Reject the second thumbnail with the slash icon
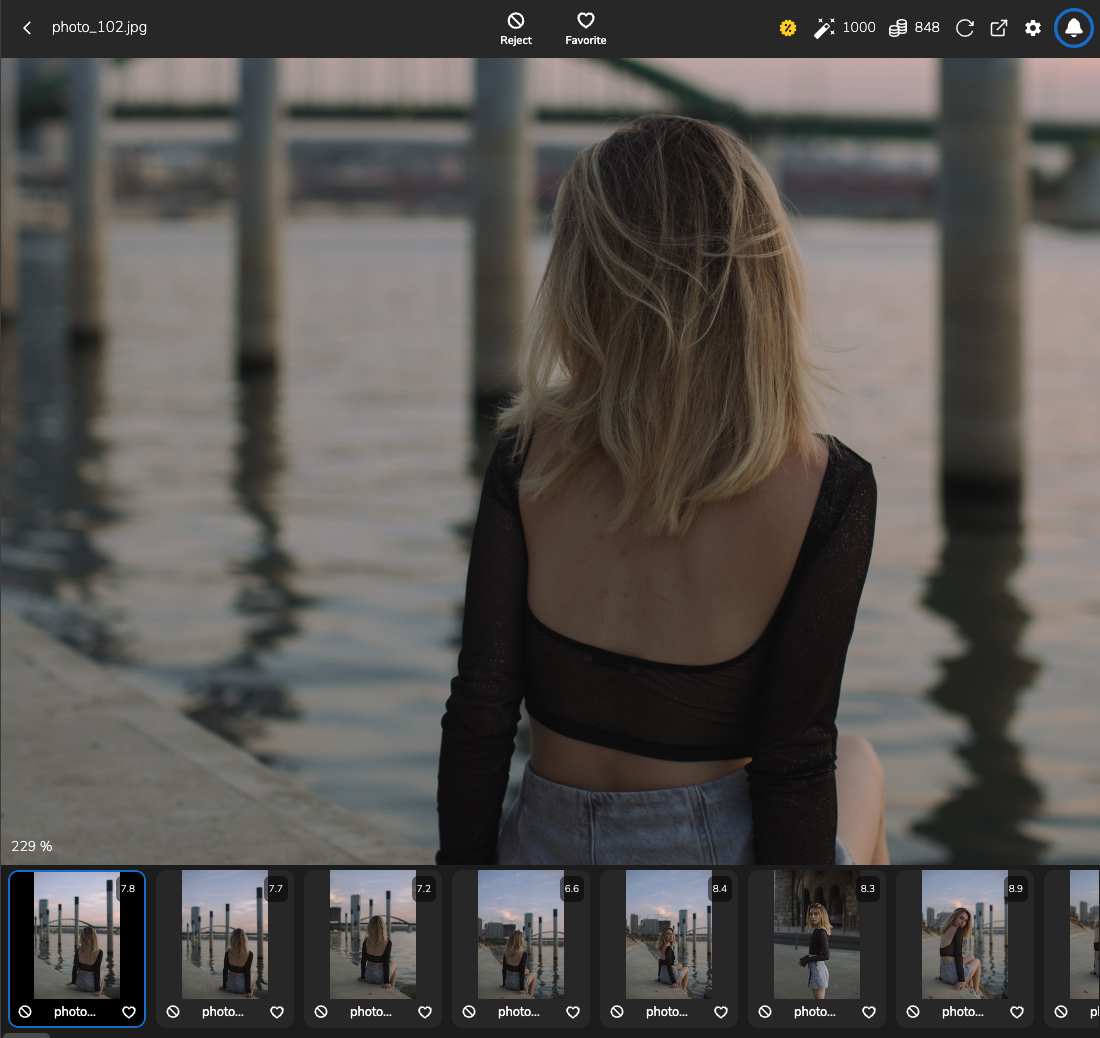Image resolution: width=1100 pixels, height=1038 pixels. pos(173,1012)
